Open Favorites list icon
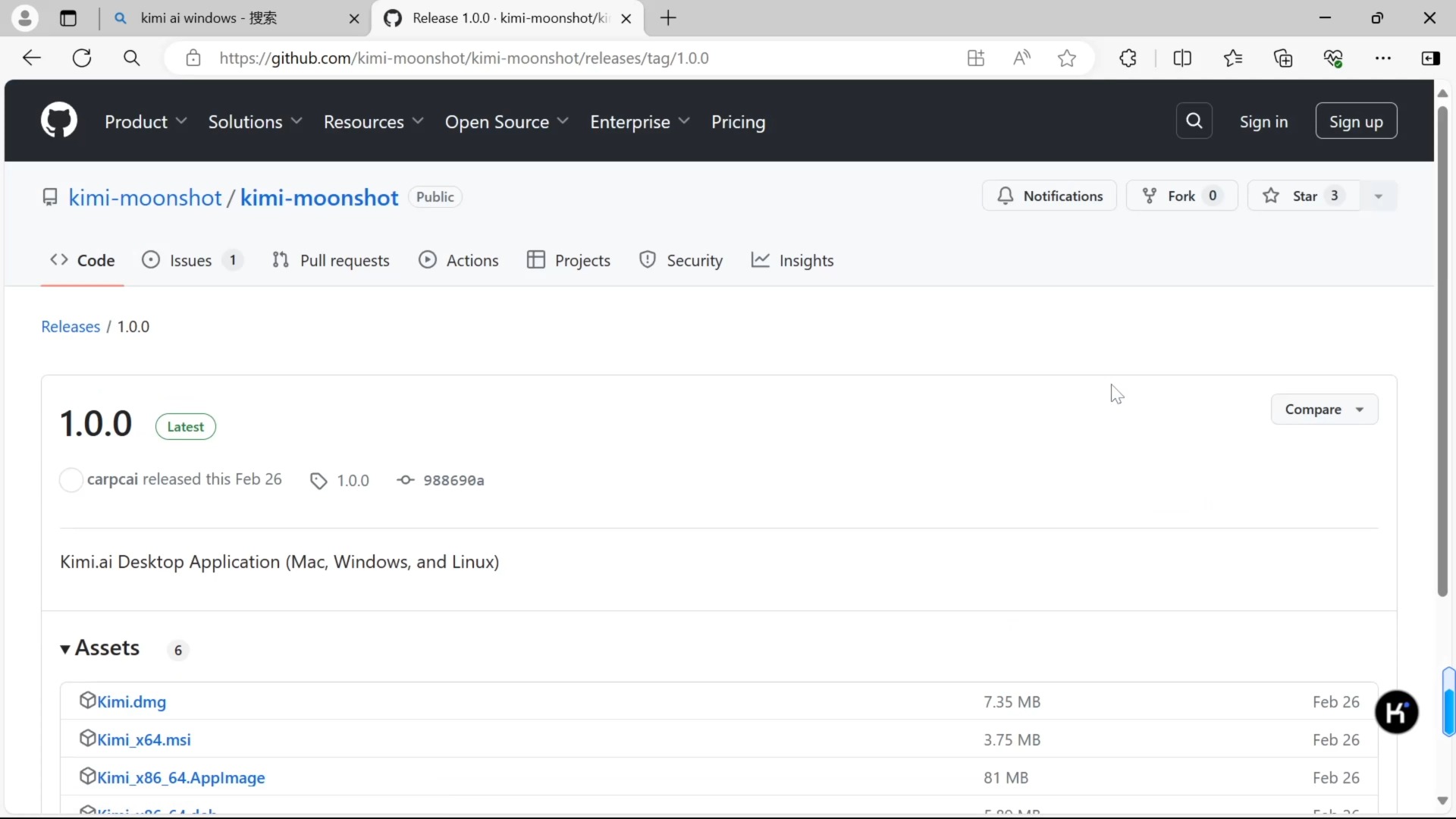1456x819 pixels. (x=1233, y=58)
